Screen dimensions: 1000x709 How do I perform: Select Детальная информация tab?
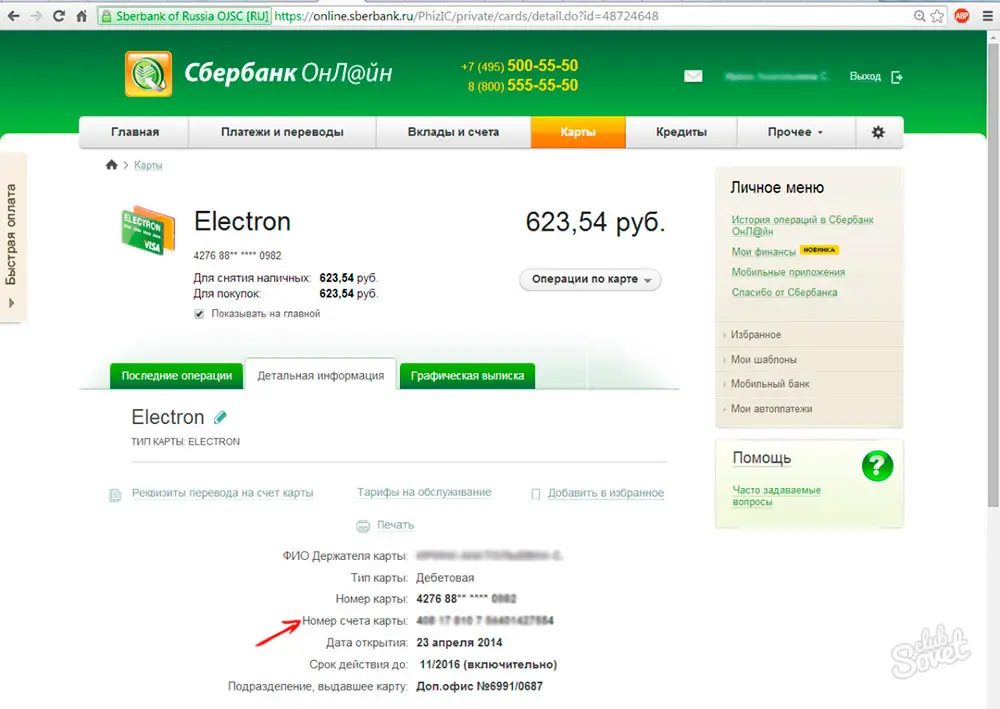(x=321, y=376)
